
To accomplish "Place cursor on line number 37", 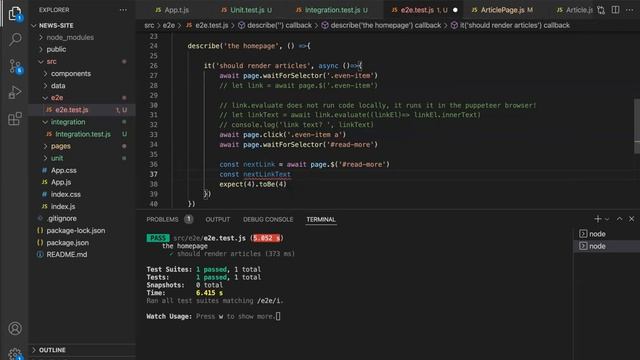I will [x=153, y=174].
